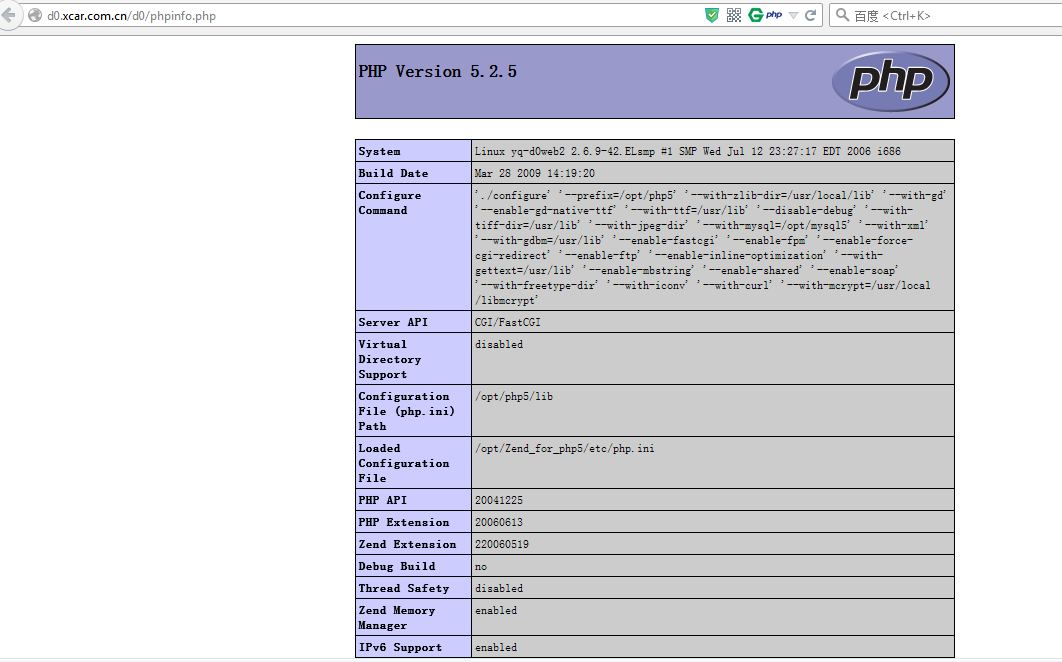Click disabled value for Virtual Directory Support
Screen dimensions: 1062x662
[x=498, y=344]
